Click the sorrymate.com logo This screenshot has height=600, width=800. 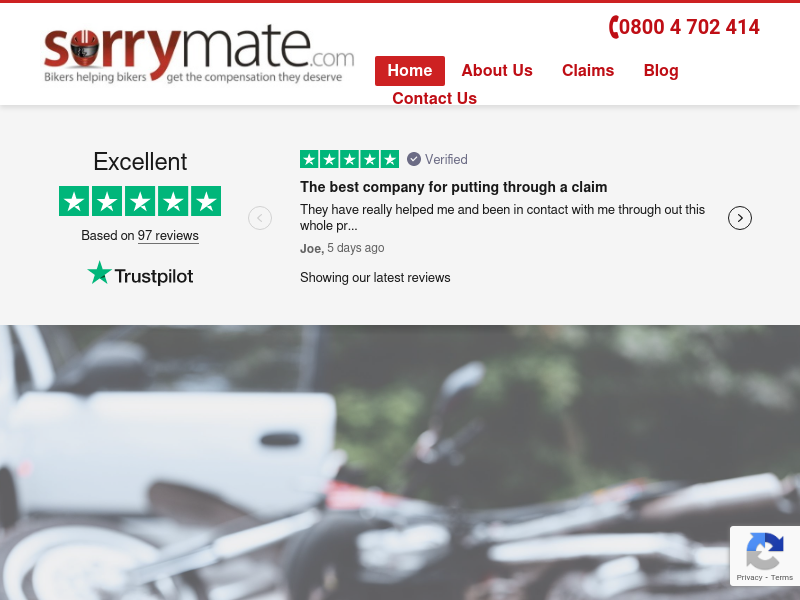[199, 54]
